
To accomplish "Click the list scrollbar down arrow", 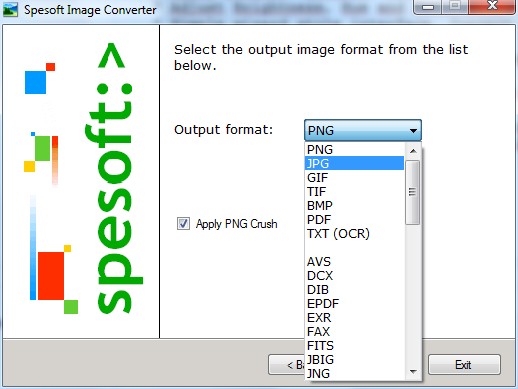I will (x=413, y=371).
